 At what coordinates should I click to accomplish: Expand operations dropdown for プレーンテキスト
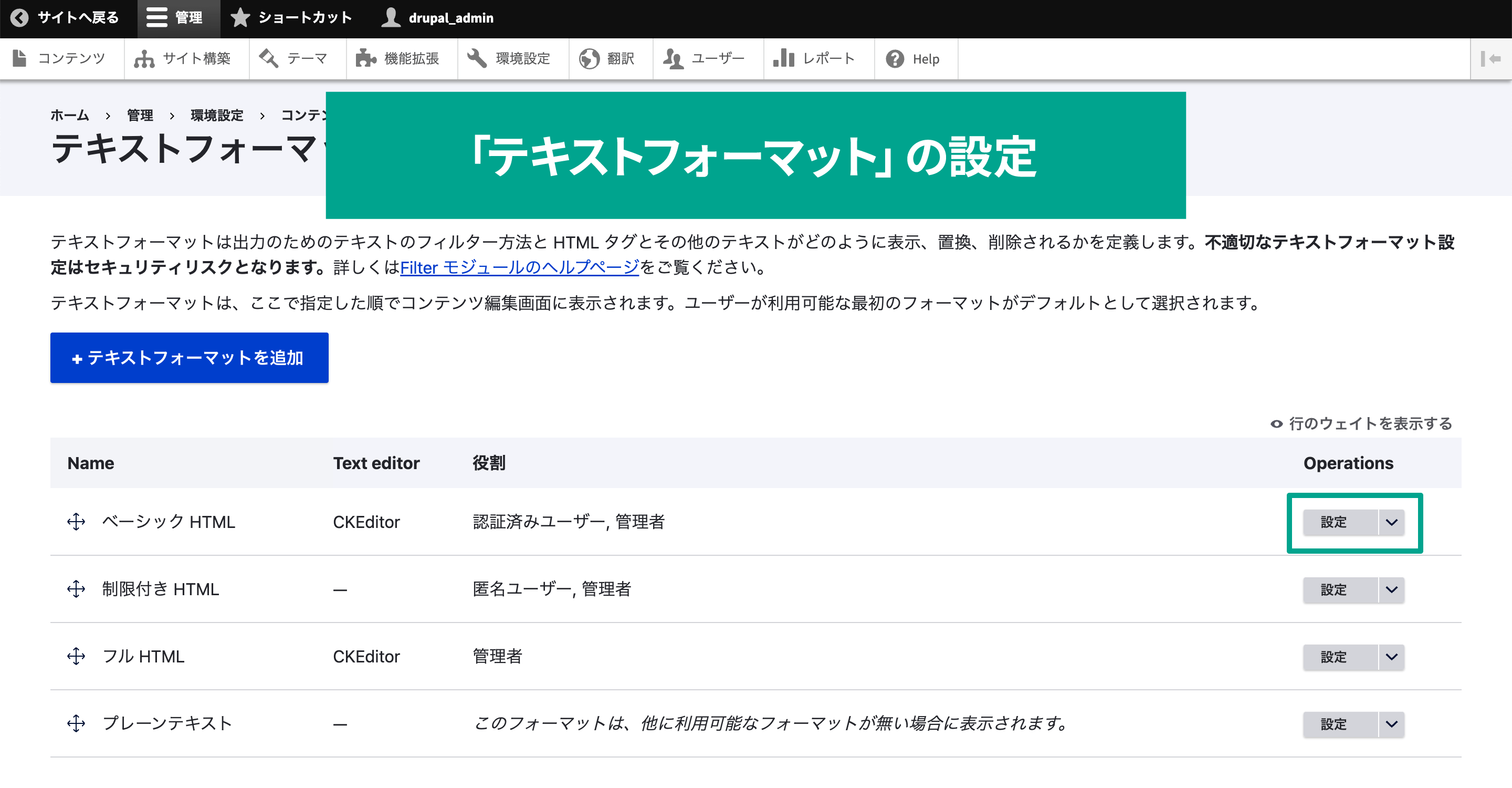tap(1391, 724)
